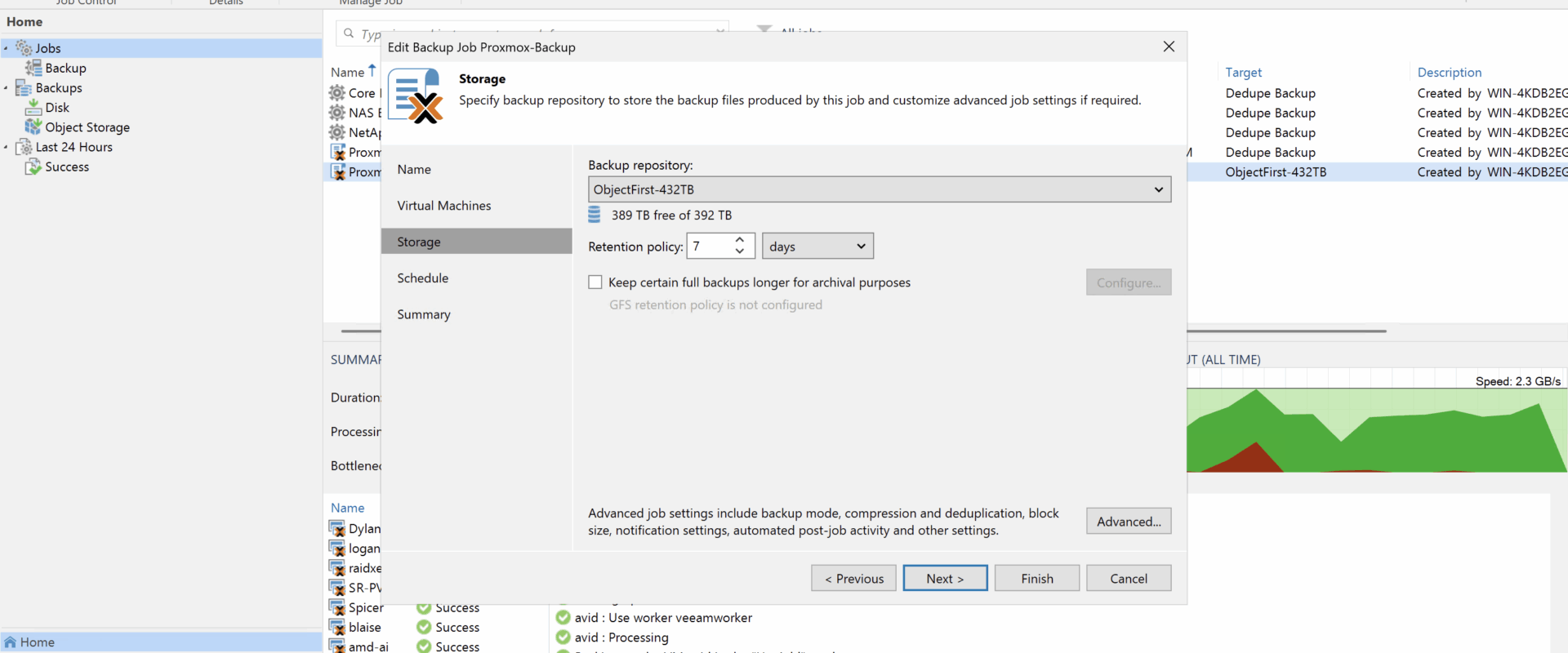Click the Next button
Screen dimensions: 1568x653
pyautogui.click(x=945, y=578)
